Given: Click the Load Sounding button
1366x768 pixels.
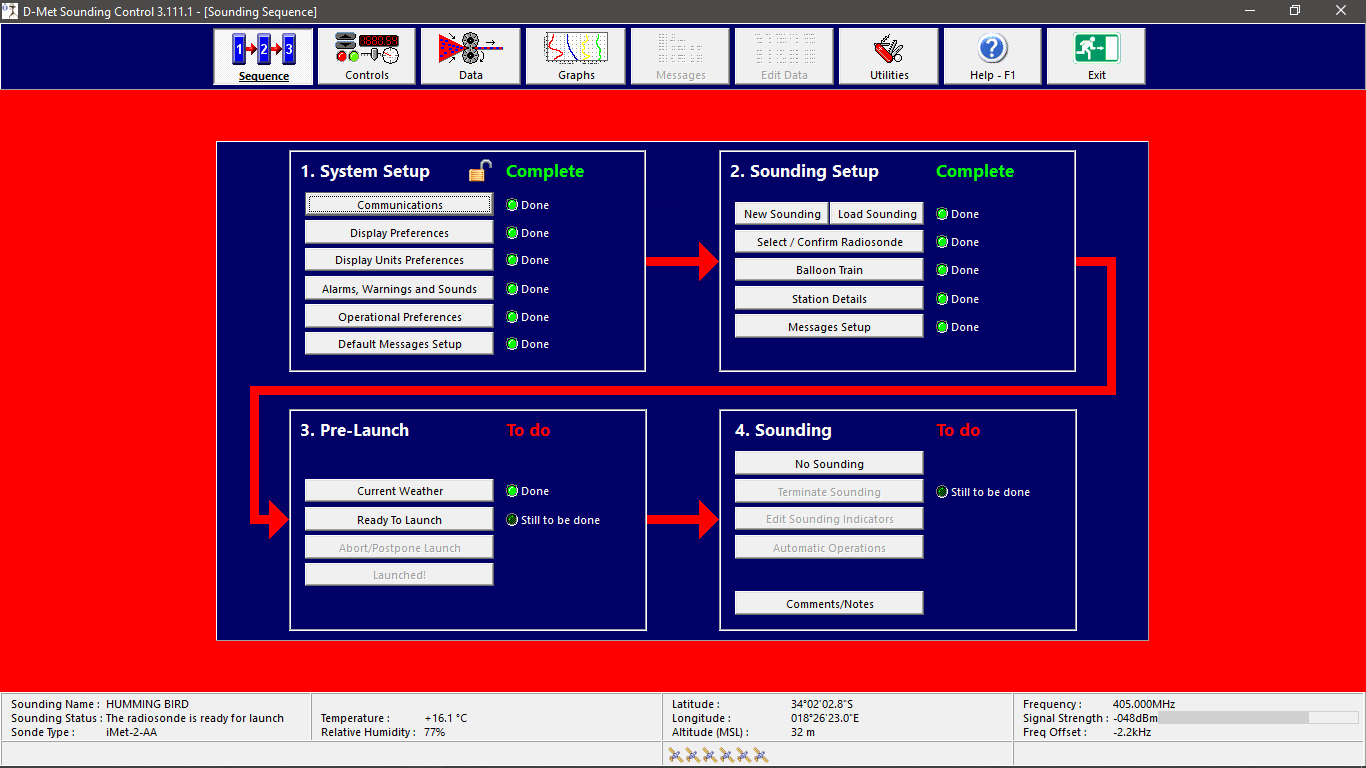Looking at the screenshot, I should tap(876, 214).
